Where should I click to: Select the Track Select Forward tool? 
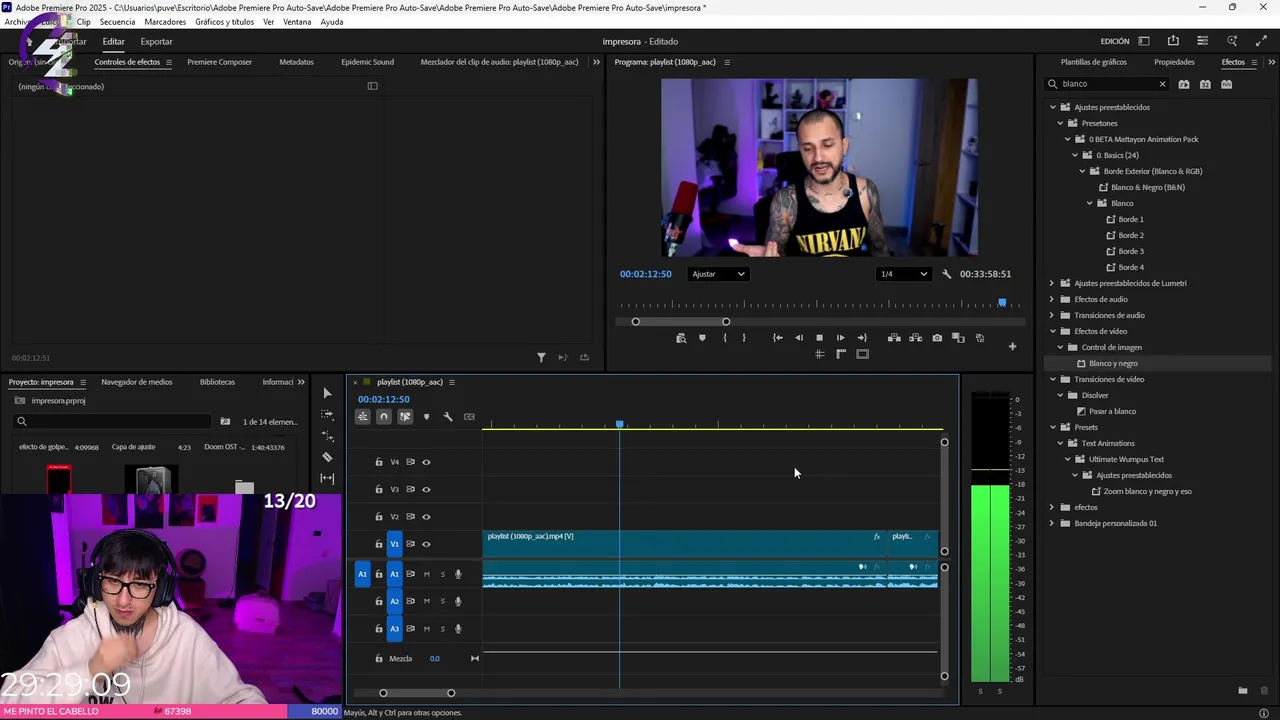327,414
